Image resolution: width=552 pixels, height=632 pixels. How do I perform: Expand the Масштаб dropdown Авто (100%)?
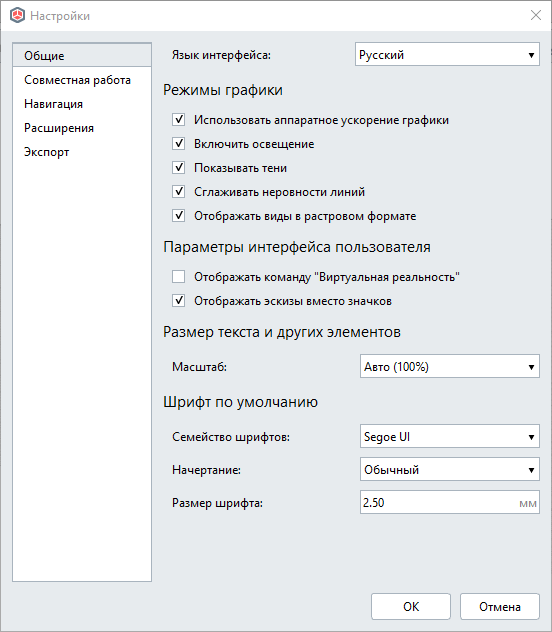point(450,366)
